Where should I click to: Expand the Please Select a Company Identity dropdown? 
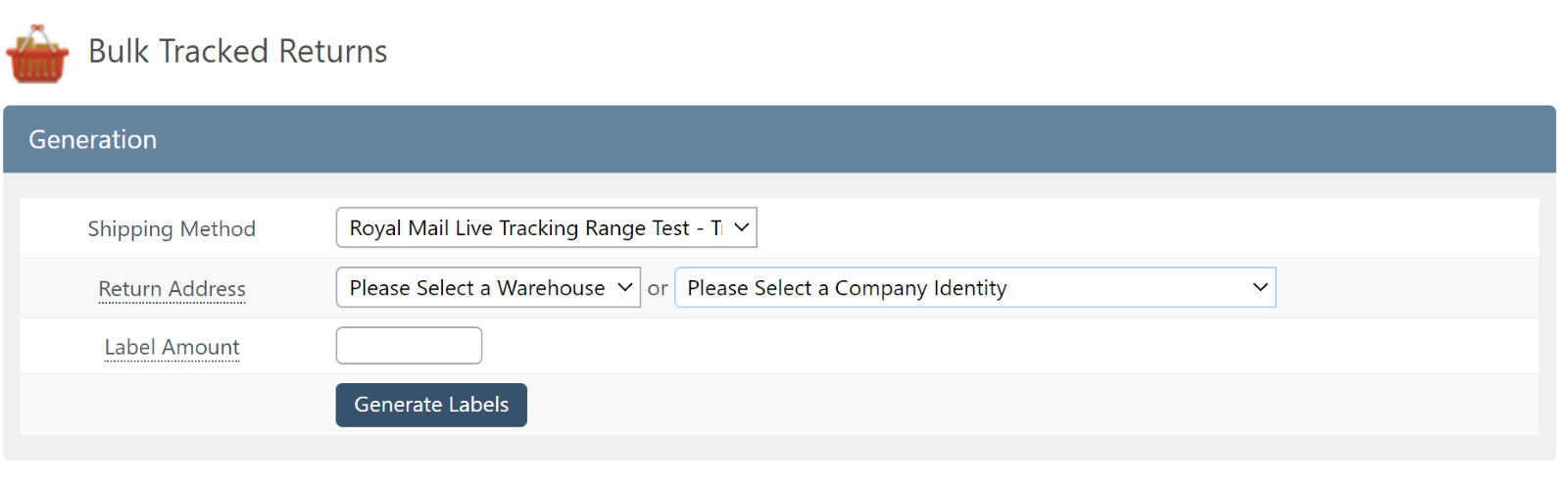960,288
